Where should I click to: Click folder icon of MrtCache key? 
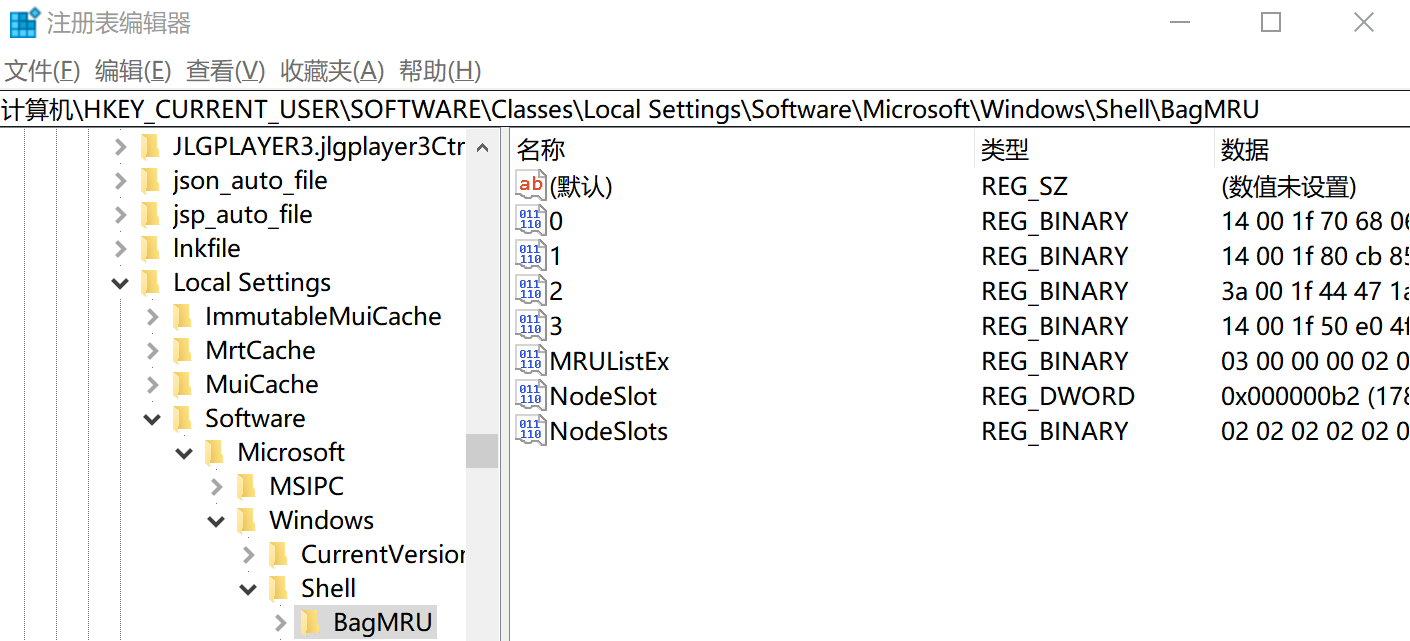coord(183,351)
